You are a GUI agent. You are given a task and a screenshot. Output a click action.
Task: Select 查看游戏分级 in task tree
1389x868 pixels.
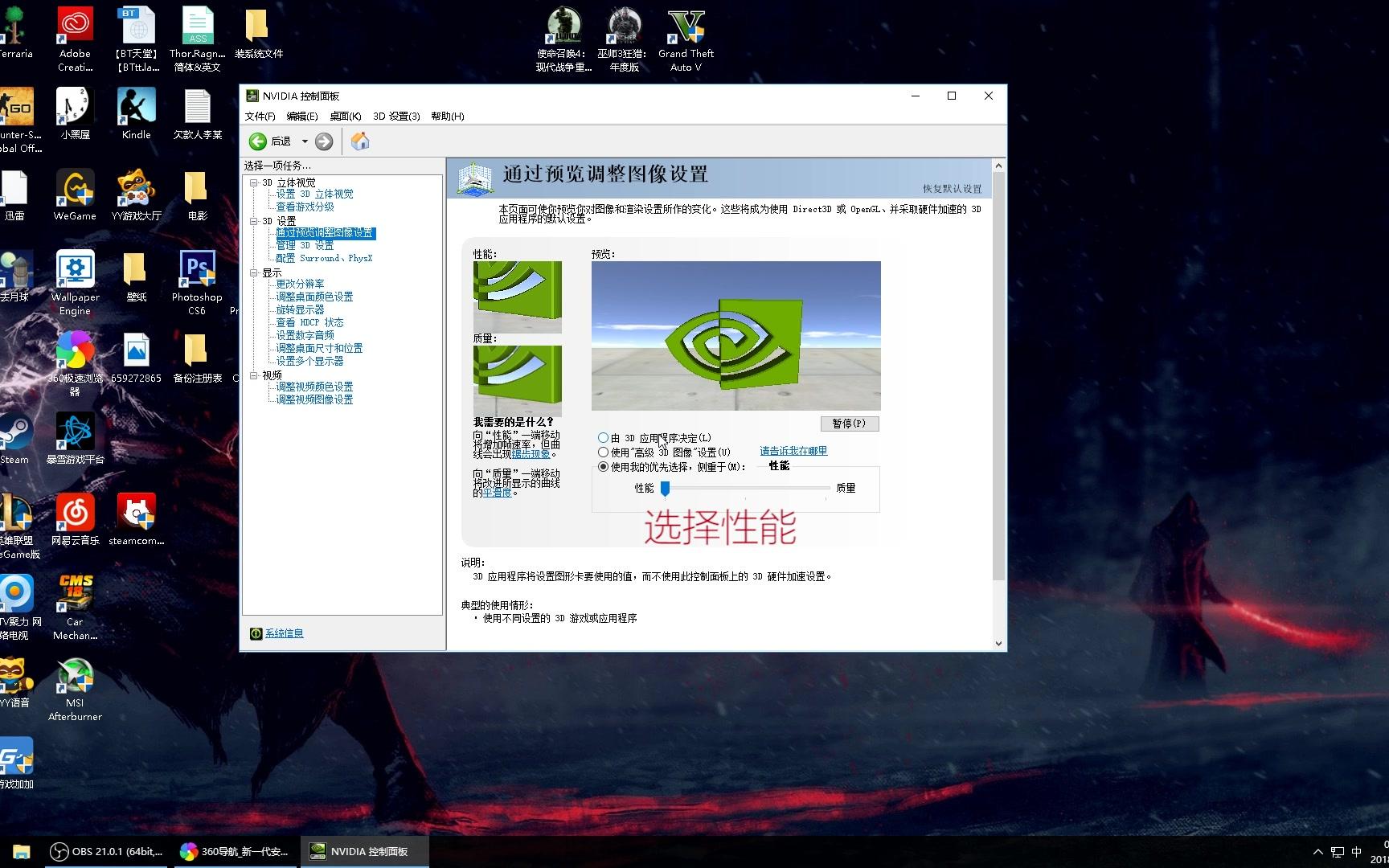305,207
